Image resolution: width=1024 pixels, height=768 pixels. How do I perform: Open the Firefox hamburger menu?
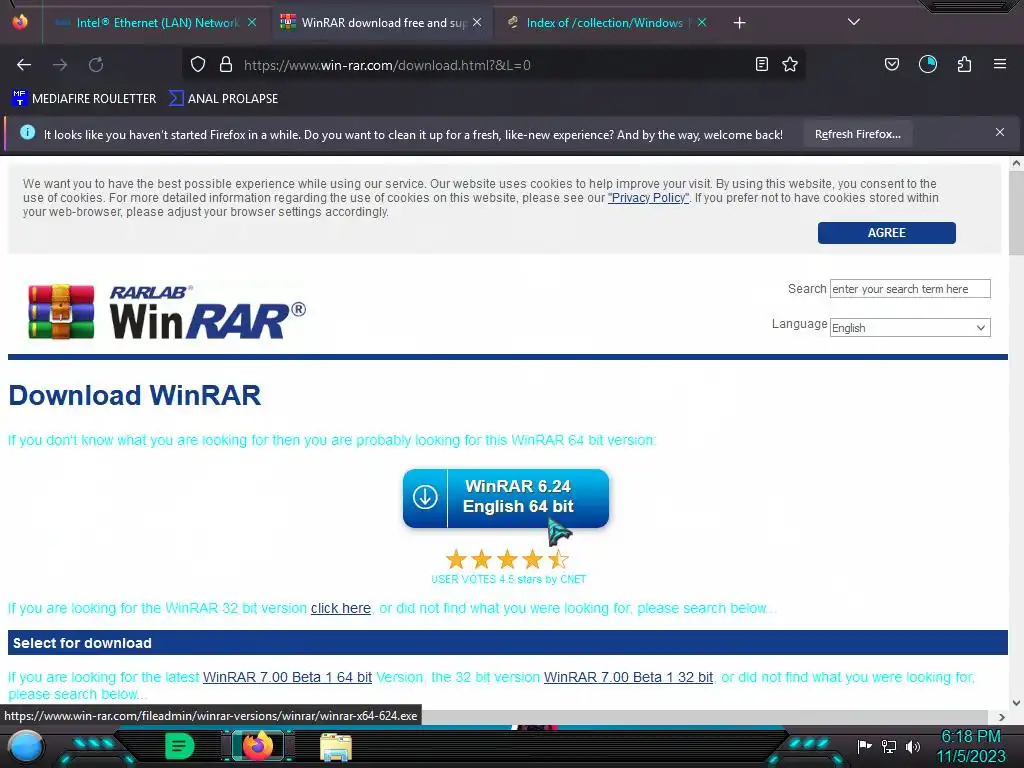pos(1000,64)
